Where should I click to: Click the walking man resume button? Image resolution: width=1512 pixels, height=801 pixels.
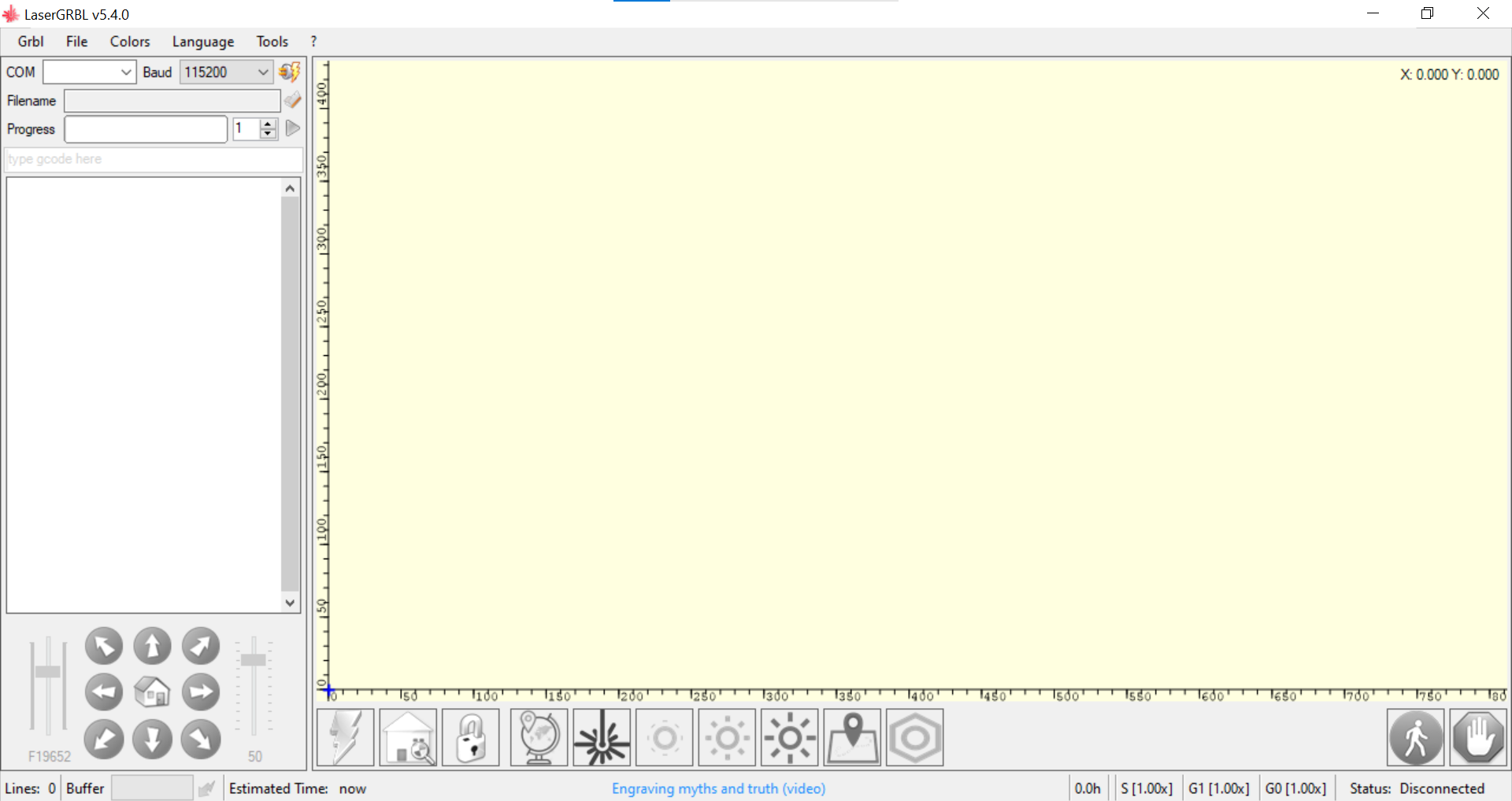pos(1416,737)
